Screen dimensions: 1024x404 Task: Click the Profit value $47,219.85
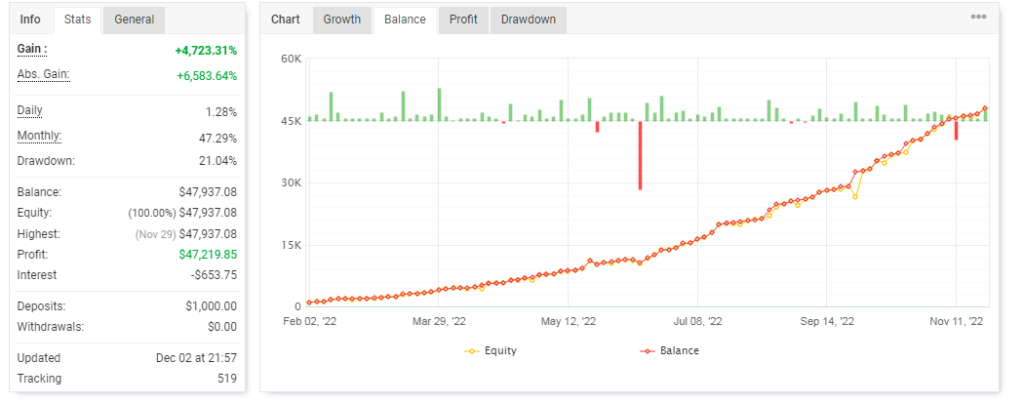pos(208,255)
